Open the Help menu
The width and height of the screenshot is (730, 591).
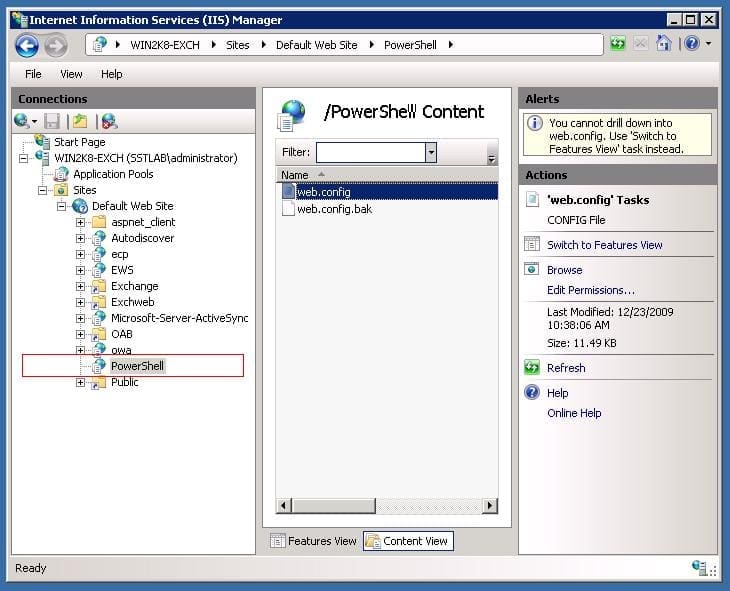[112, 74]
